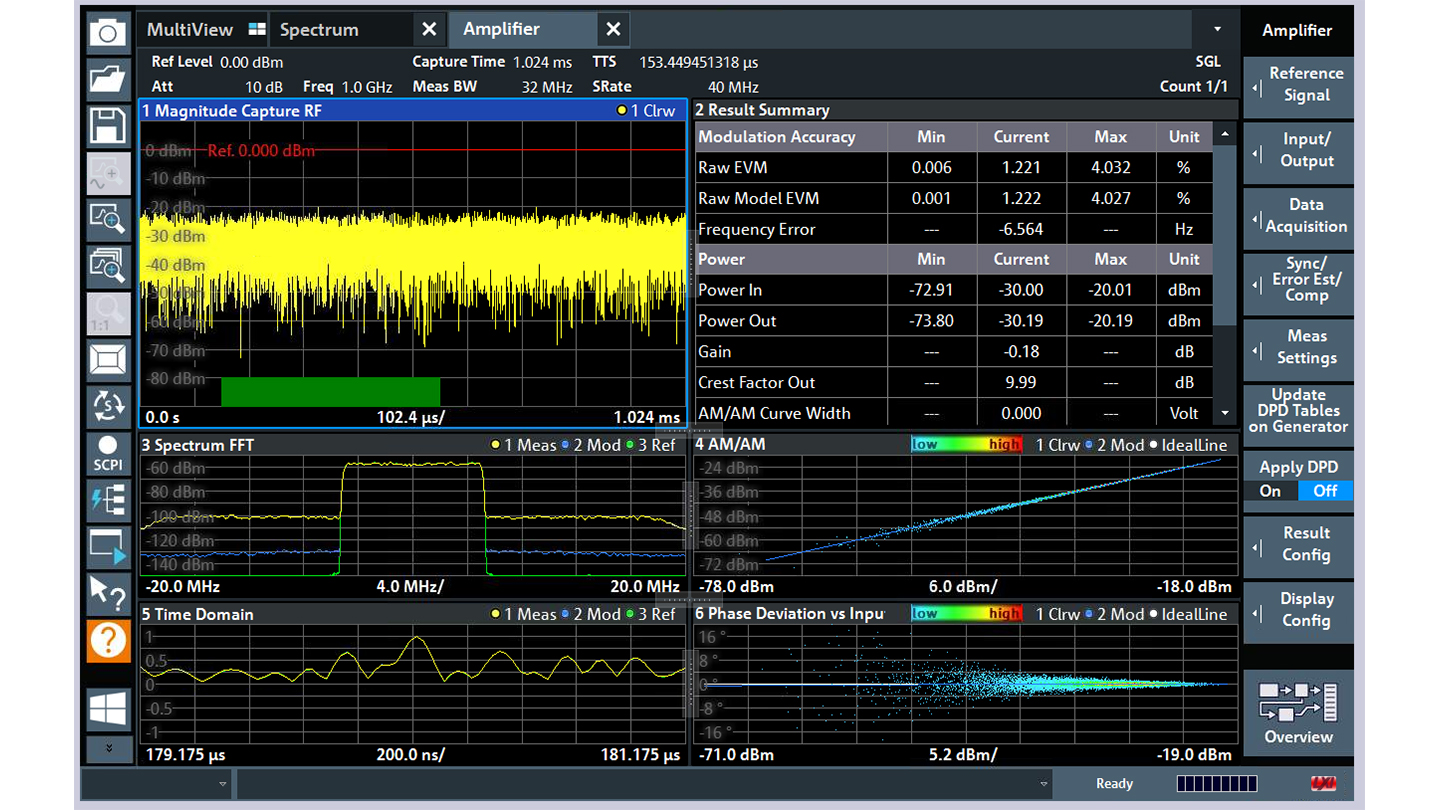
Task: Turn Apply DPD On
Action: [1270, 491]
